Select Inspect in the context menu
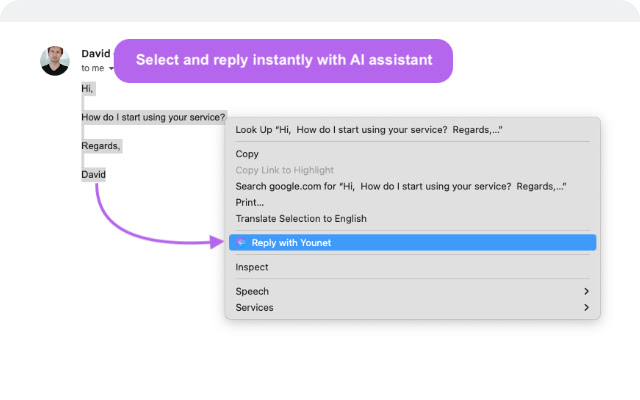Screen dimensions: 640x400 412,267
